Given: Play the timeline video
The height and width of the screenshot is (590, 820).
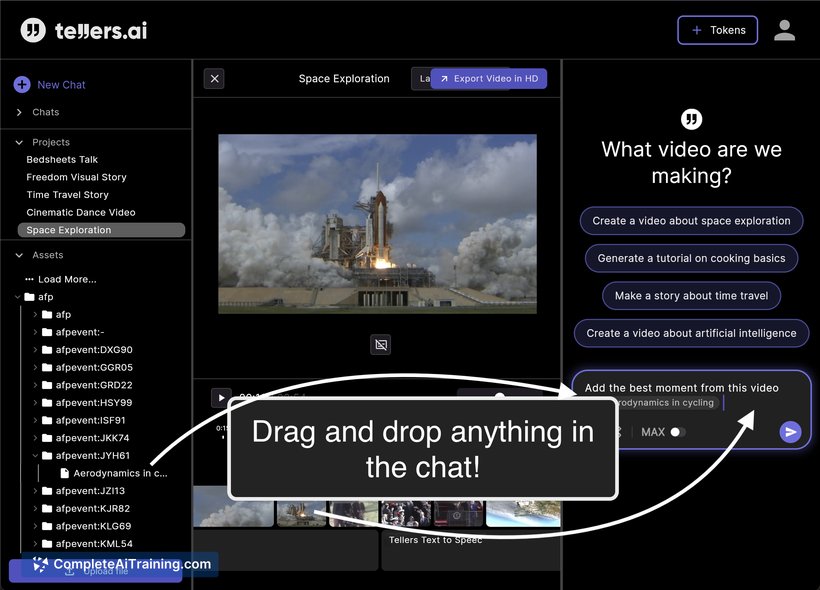Looking at the screenshot, I should (221, 398).
